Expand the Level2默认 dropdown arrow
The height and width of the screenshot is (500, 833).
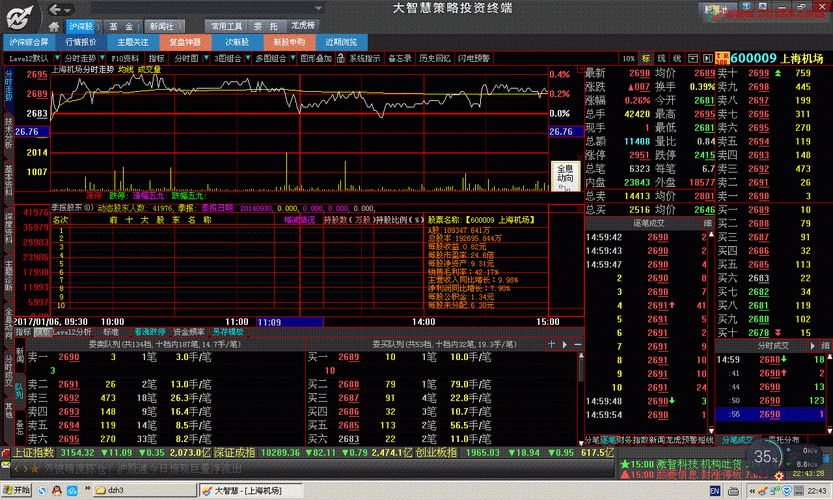57,58
